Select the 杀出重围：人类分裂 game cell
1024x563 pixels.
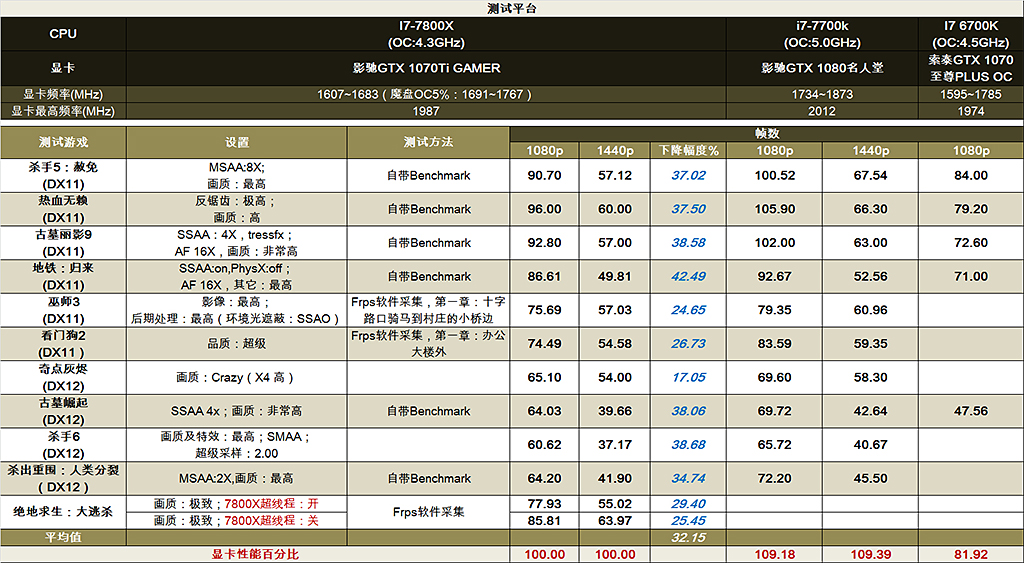point(63,479)
